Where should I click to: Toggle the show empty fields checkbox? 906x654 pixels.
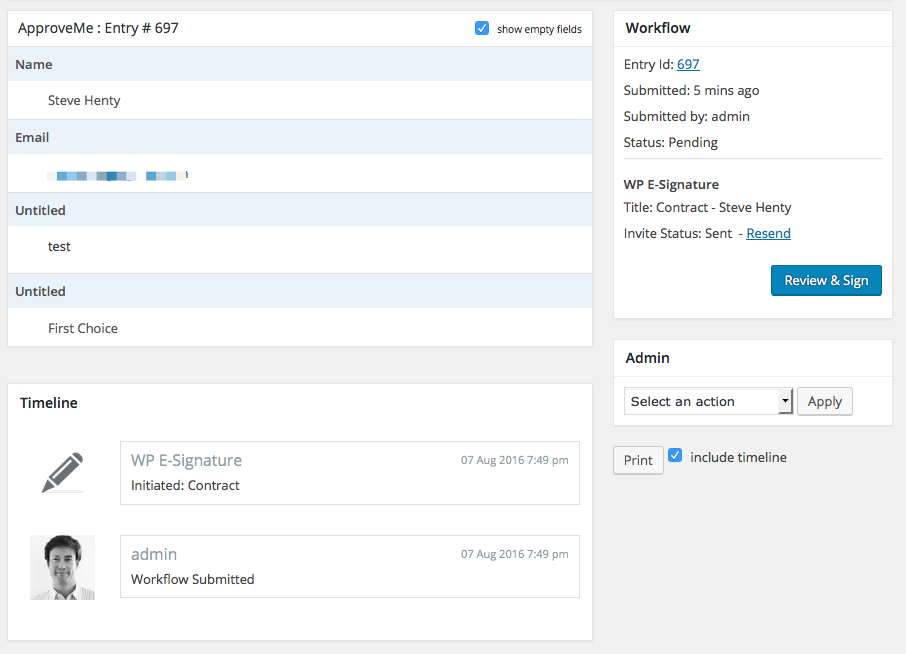(x=482, y=29)
